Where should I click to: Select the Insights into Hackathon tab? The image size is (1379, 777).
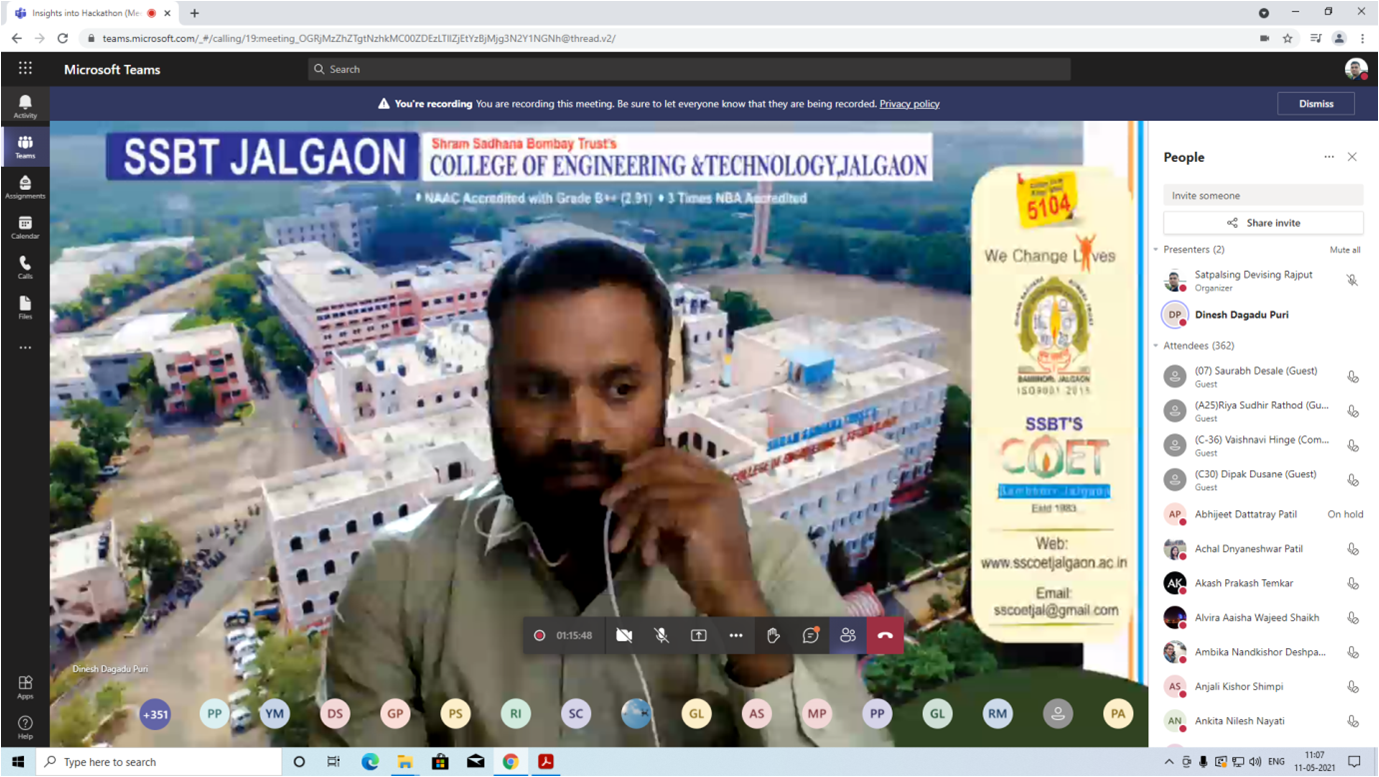click(x=90, y=13)
